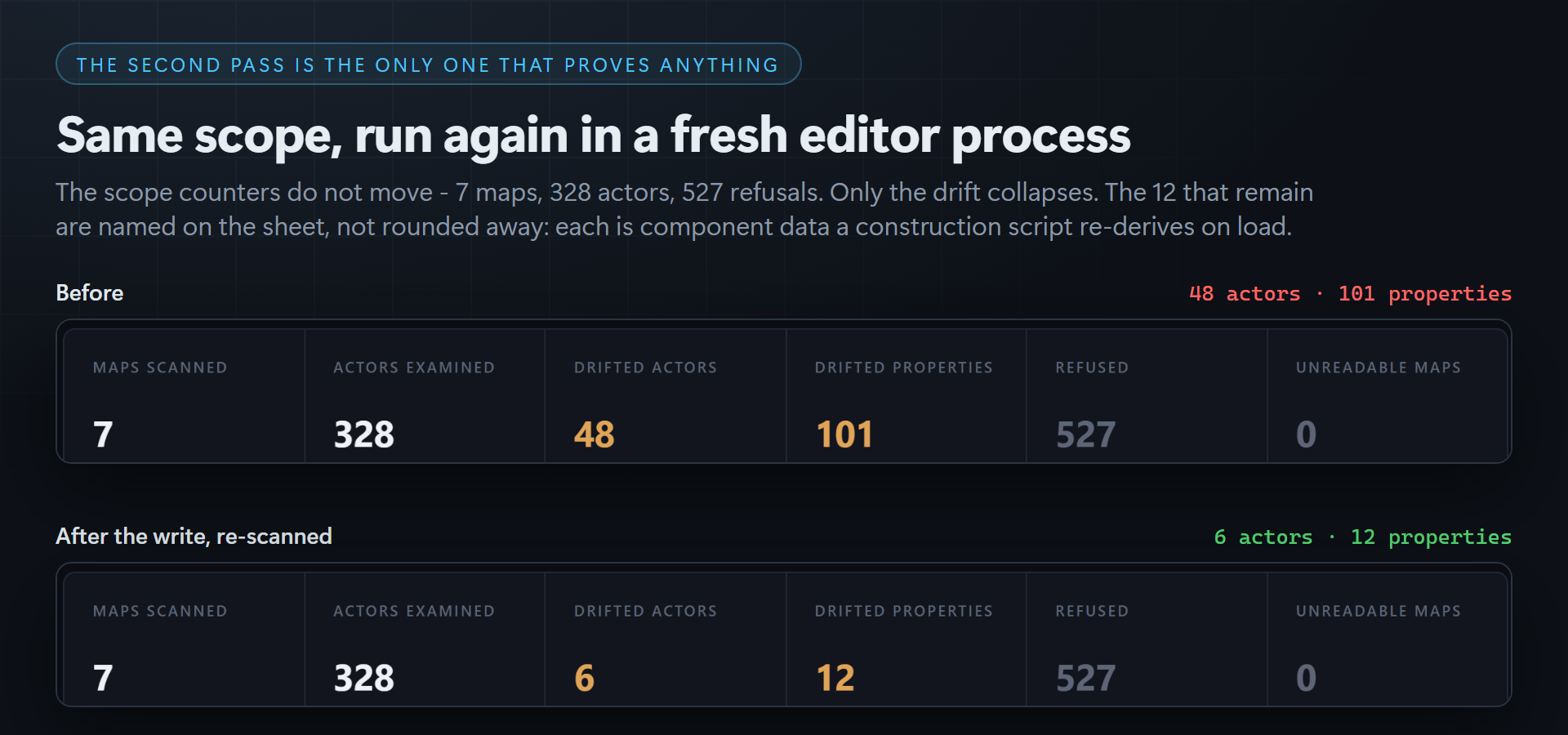The height and width of the screenshot is (735, 1568).
Task: Select the 'Same scope, run again' heading
Action: coord(594,135)
